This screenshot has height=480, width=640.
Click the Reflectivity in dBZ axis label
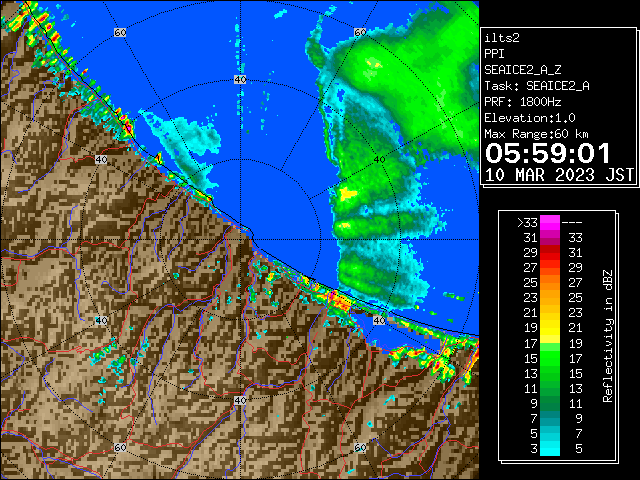[608, 336]
